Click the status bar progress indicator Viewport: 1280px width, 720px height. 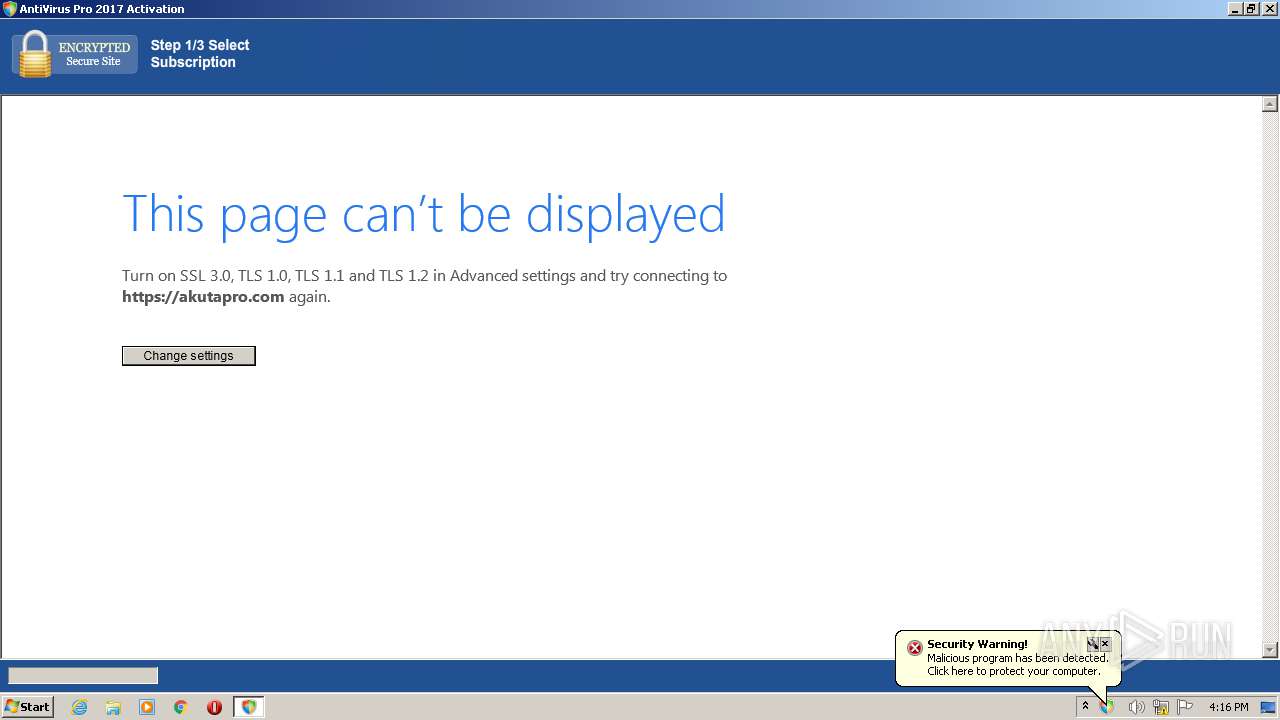click(83, 676)
